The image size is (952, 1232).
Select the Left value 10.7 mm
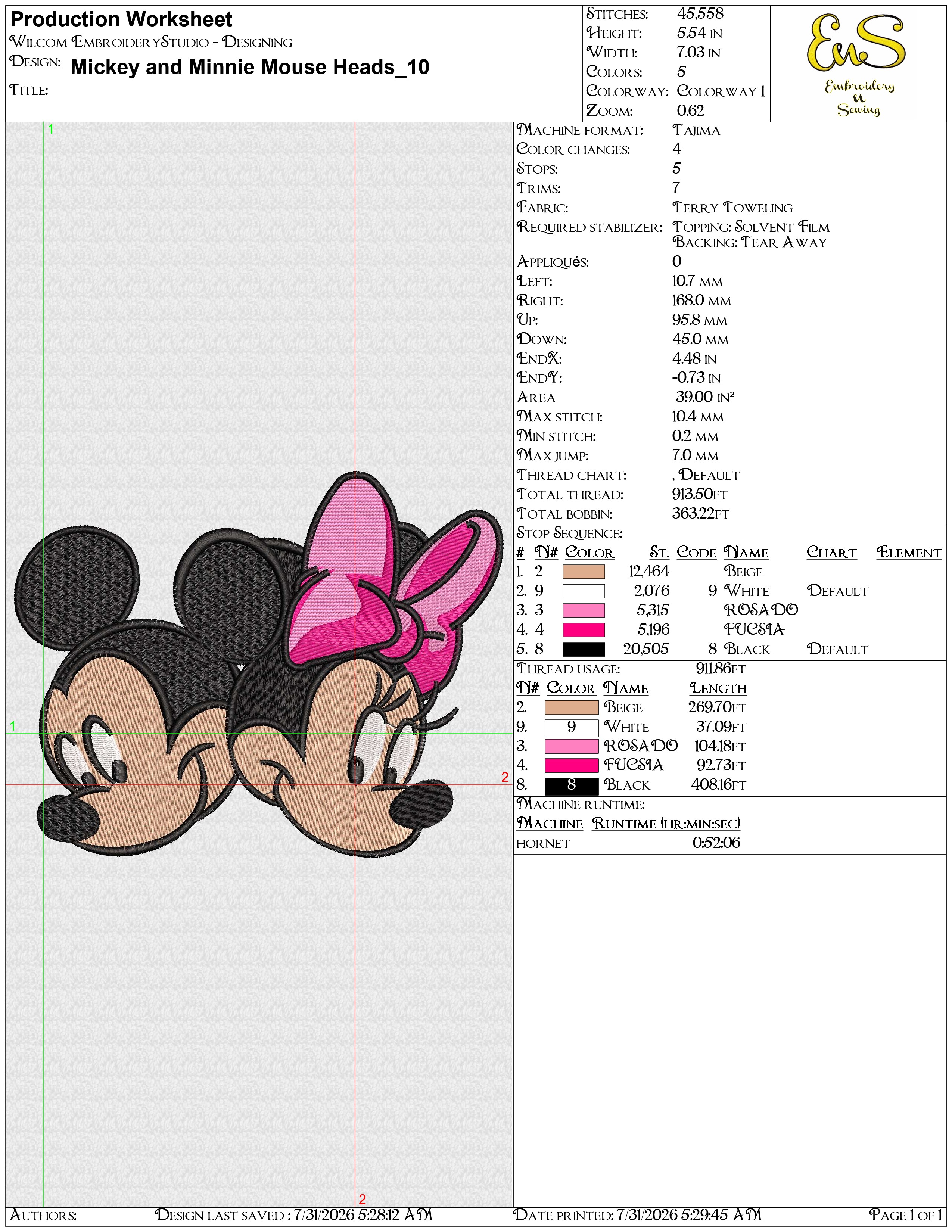tap(697, 281)
